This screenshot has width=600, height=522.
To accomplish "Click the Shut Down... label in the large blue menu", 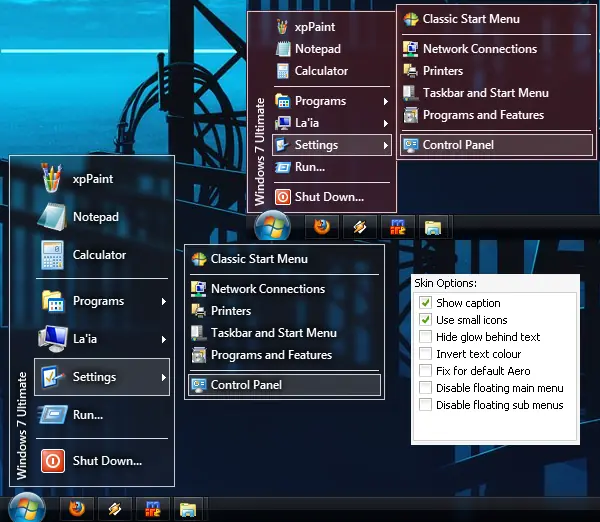I will [x=108, y=461].
